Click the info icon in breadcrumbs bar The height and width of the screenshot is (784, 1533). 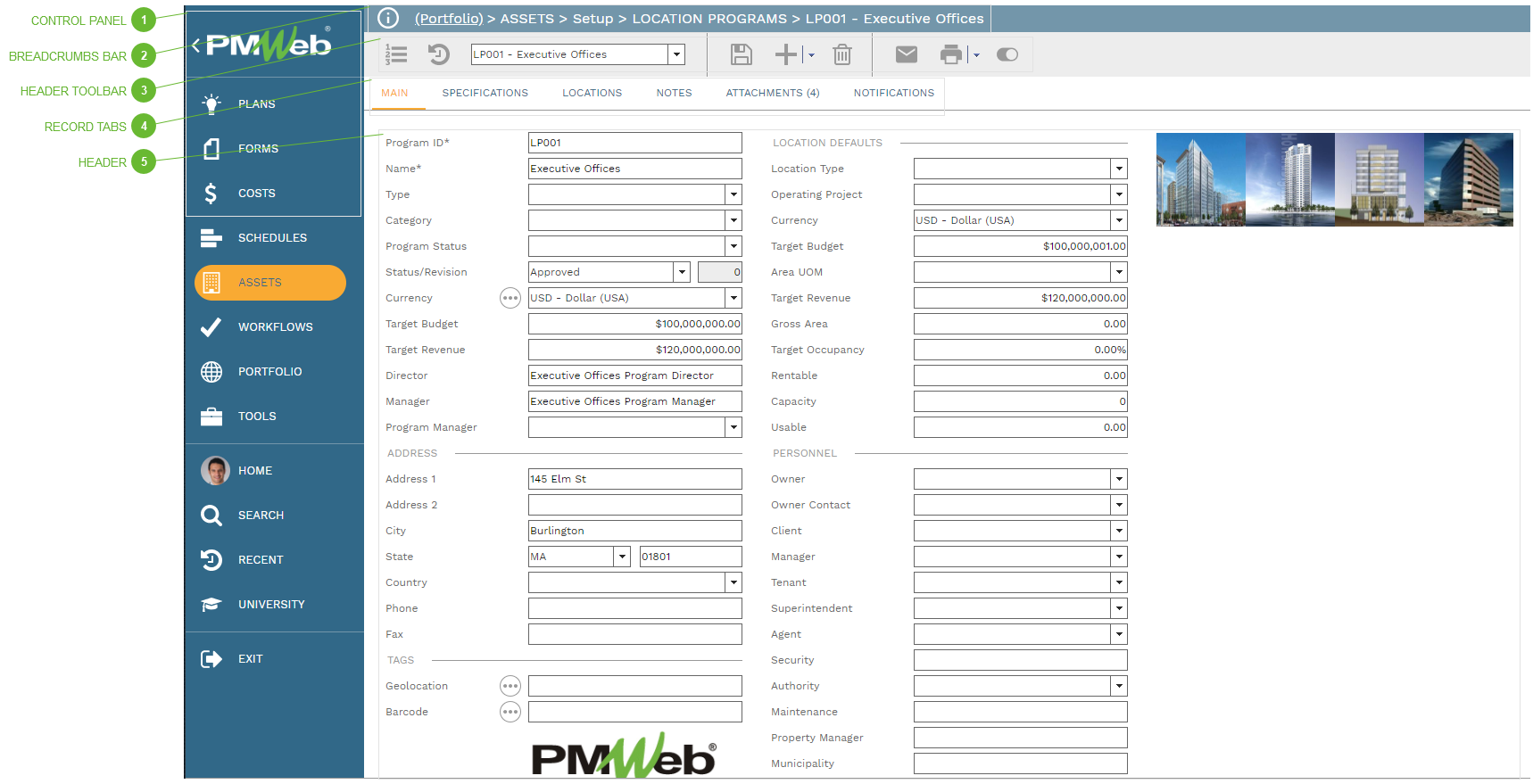(x=388, y=18)
